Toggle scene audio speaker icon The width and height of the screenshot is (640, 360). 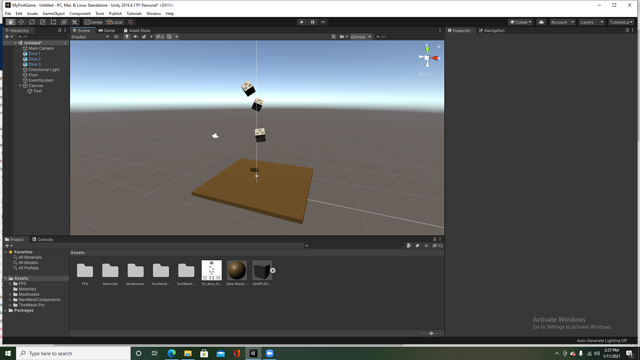(x=136, y=37)
